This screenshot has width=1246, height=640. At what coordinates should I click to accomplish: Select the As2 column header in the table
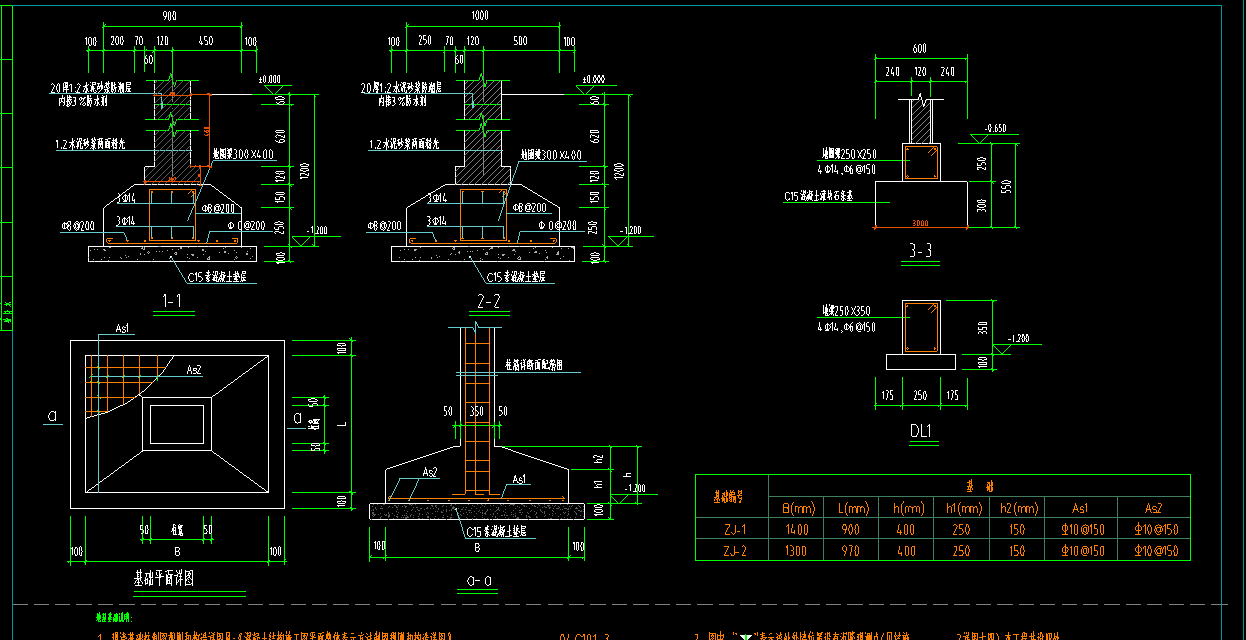[1153, 507]
